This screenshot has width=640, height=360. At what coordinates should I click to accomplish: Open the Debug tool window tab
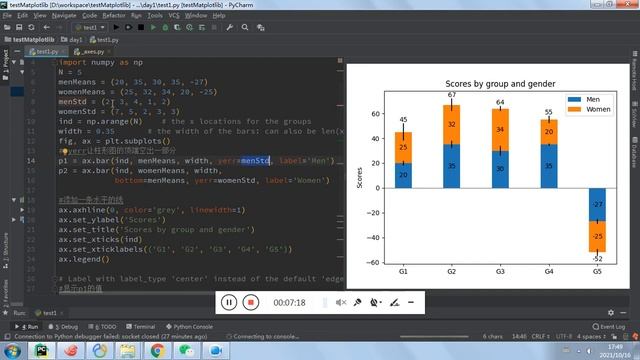tap(63, 327)
